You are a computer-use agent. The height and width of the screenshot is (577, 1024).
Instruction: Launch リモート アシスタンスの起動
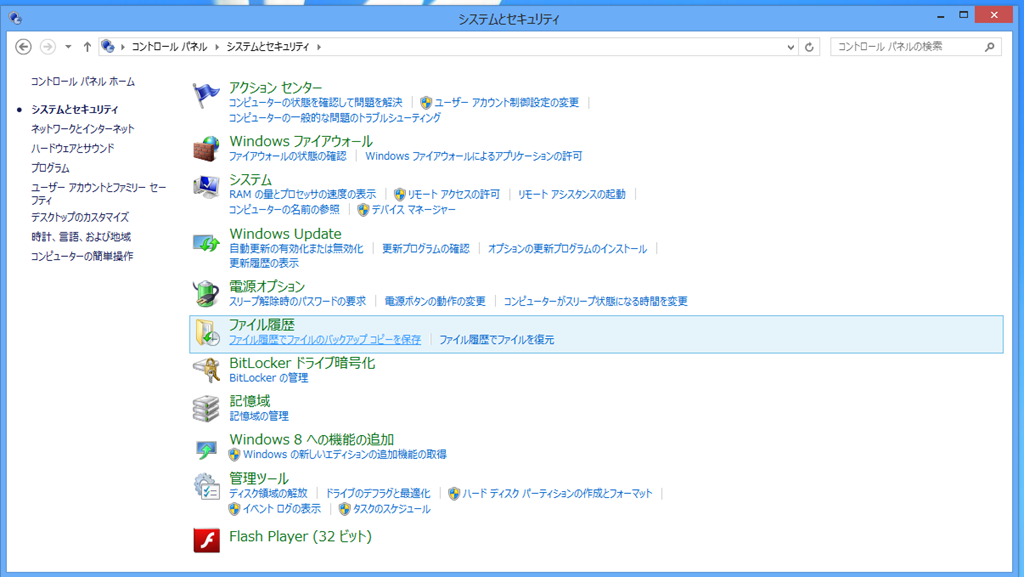(571, 195)
